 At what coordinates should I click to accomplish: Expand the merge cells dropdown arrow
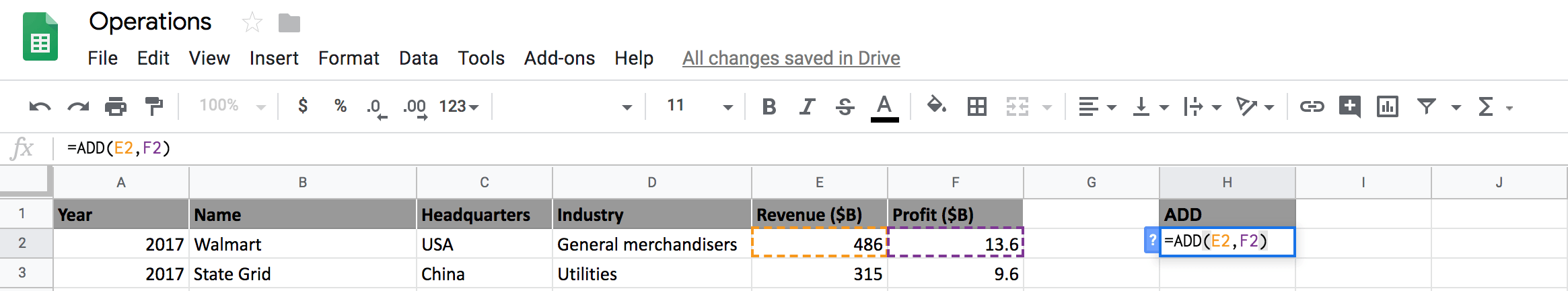pos(1046,107)
